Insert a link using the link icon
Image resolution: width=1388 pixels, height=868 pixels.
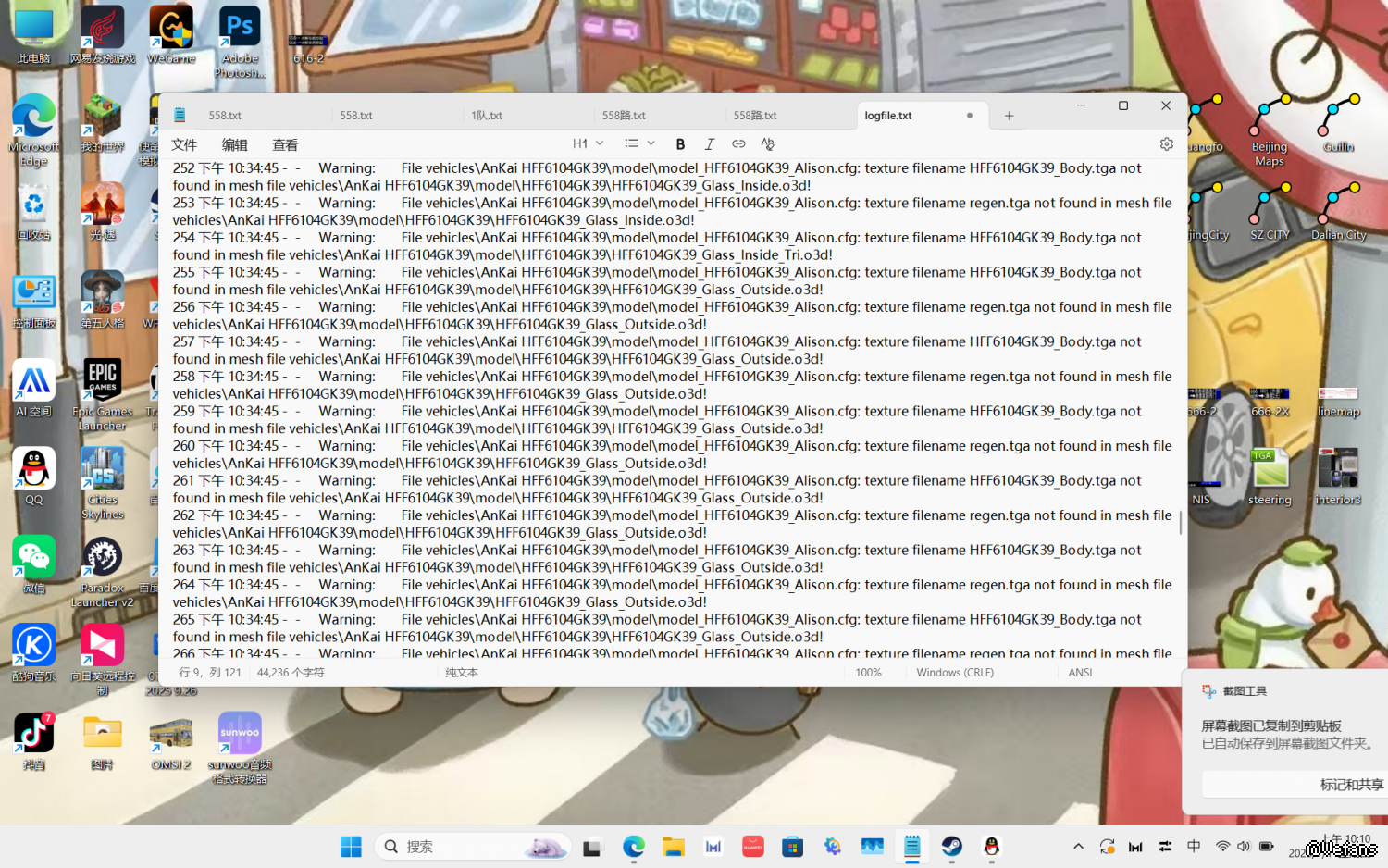pyautogui.click(x=738, y=144)
